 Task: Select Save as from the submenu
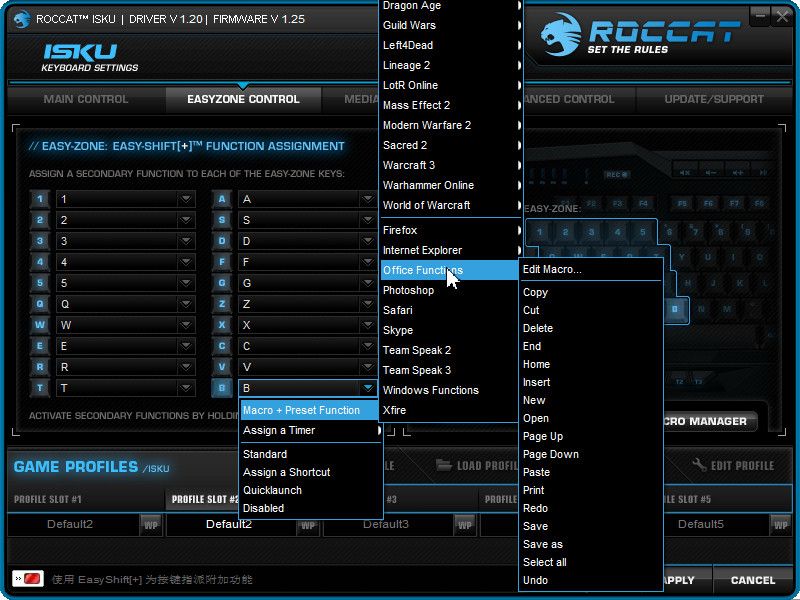click(x=591, y=544)
